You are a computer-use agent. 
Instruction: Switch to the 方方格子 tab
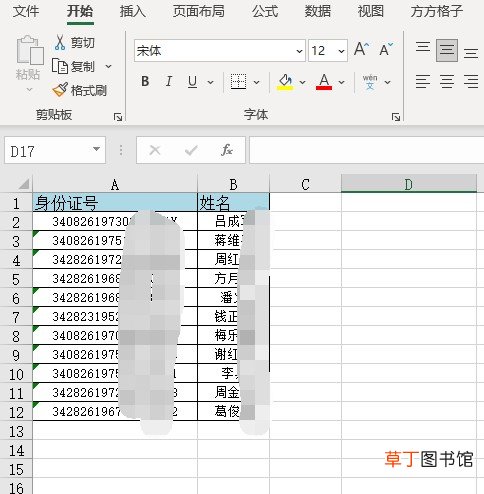click(x=437, y=11)
